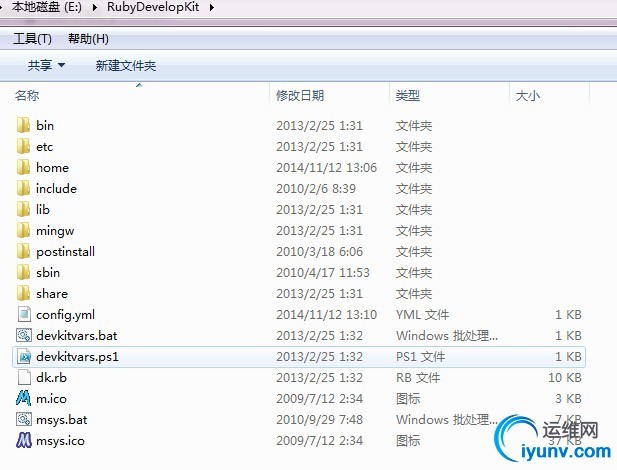
Task: Select the file name devkitvars.bat
Action: pyautogui.click(x=77, y=336)
